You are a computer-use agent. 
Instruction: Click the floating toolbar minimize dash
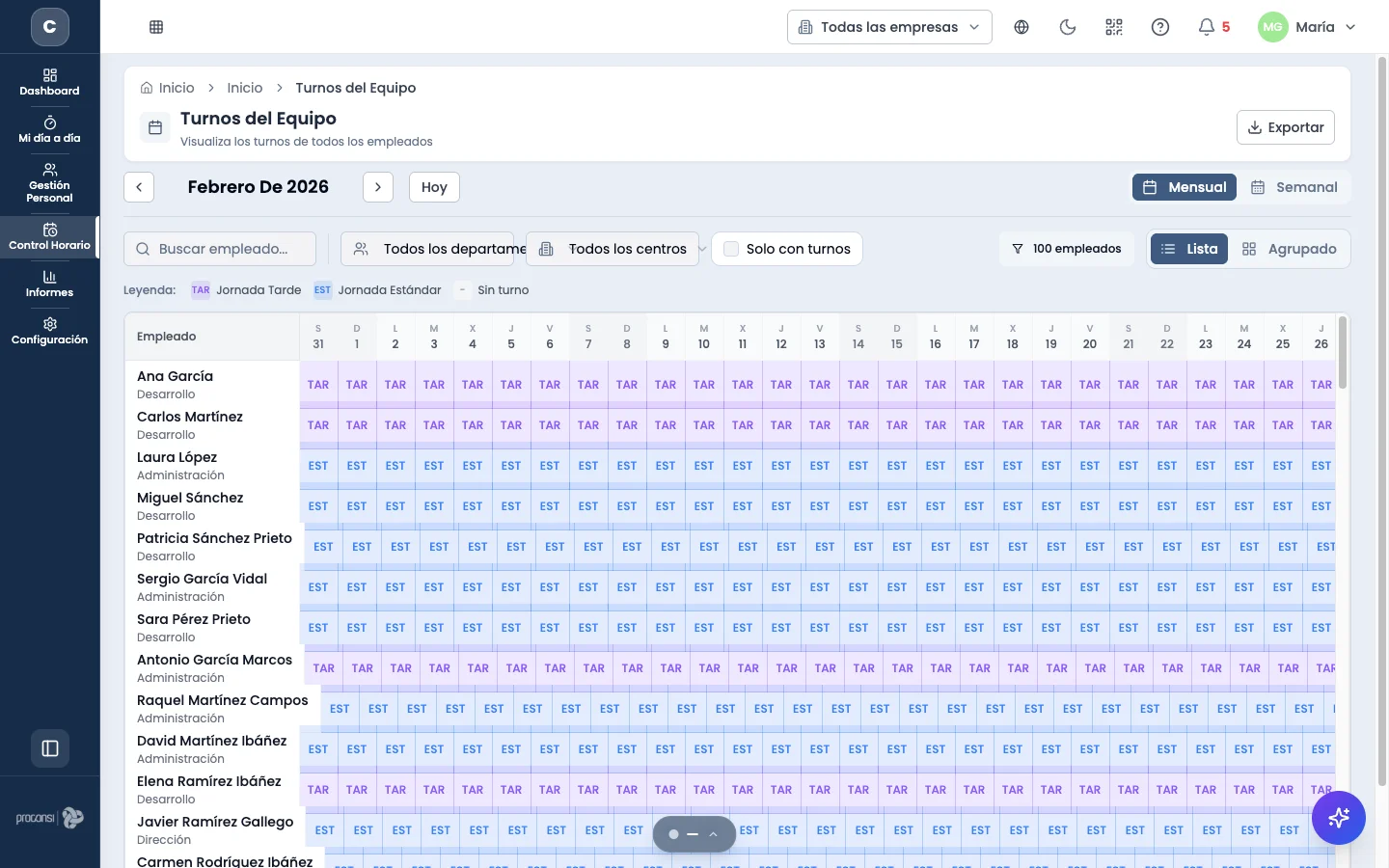pyautogui.click(x=693, y=834)
